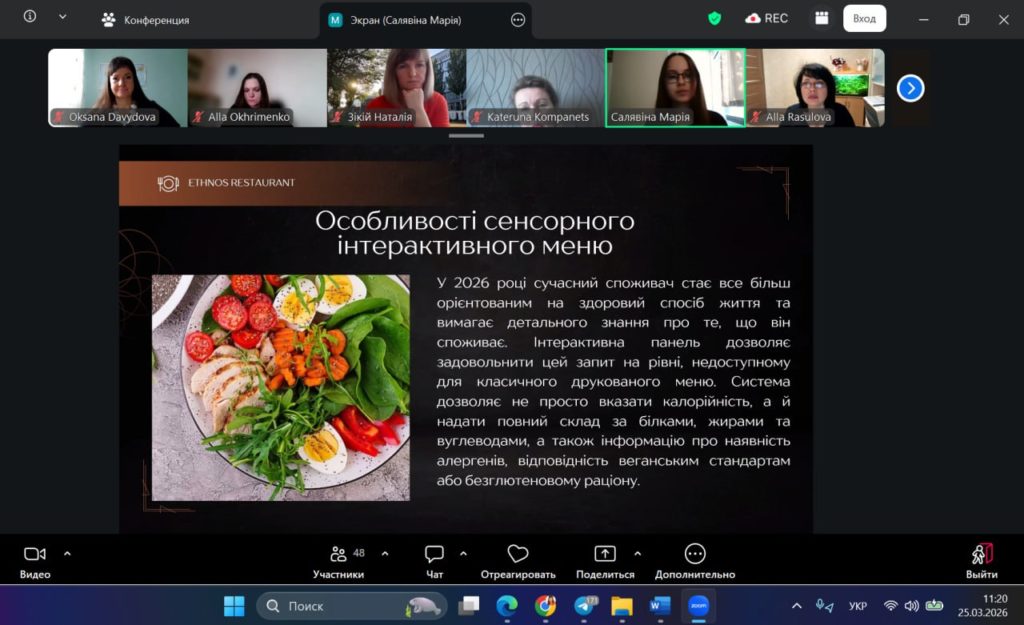Select Alla Rasulova's video thumbnail

tap(815, 88)
